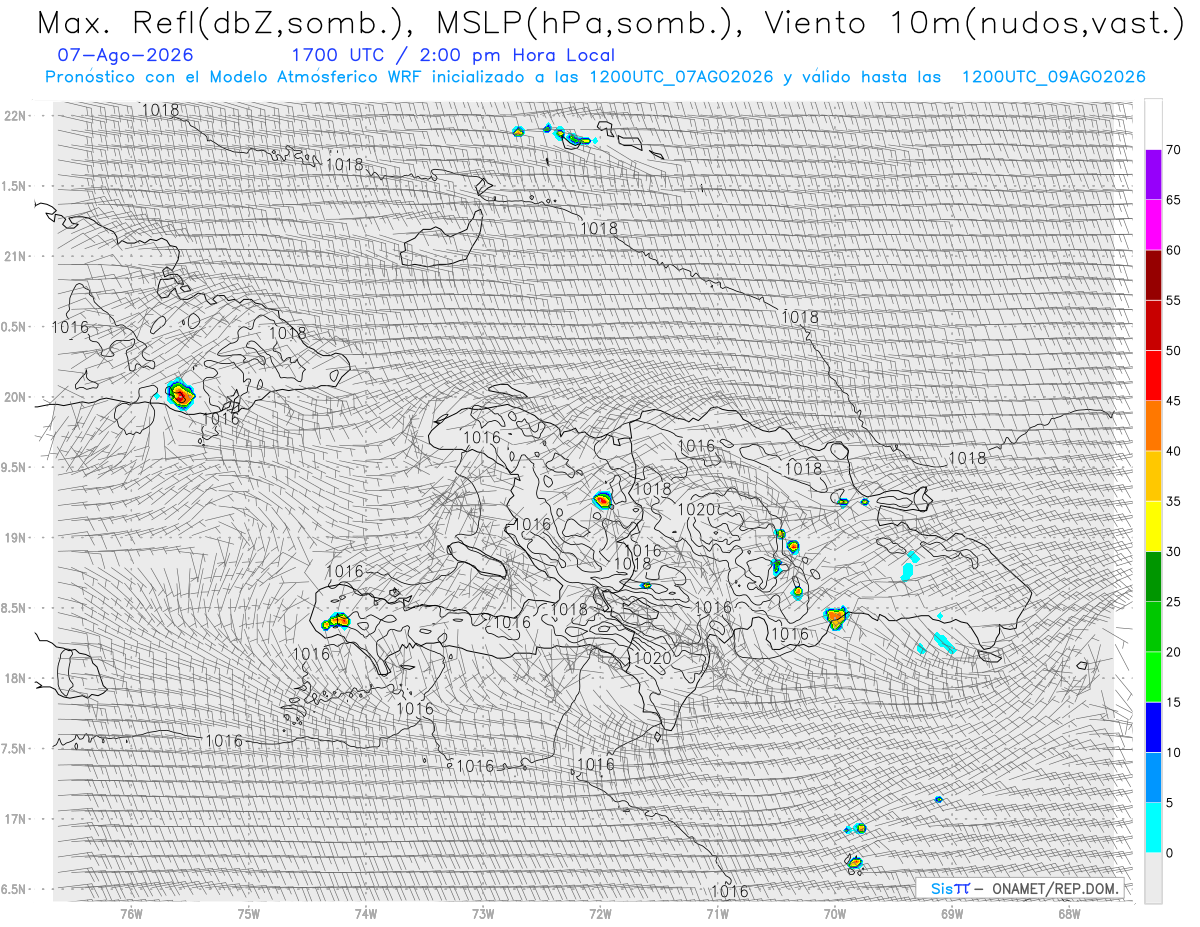
Task: Click the gold 35-40 dBZ colorbar segment
Action: (x=1153, y=476)
